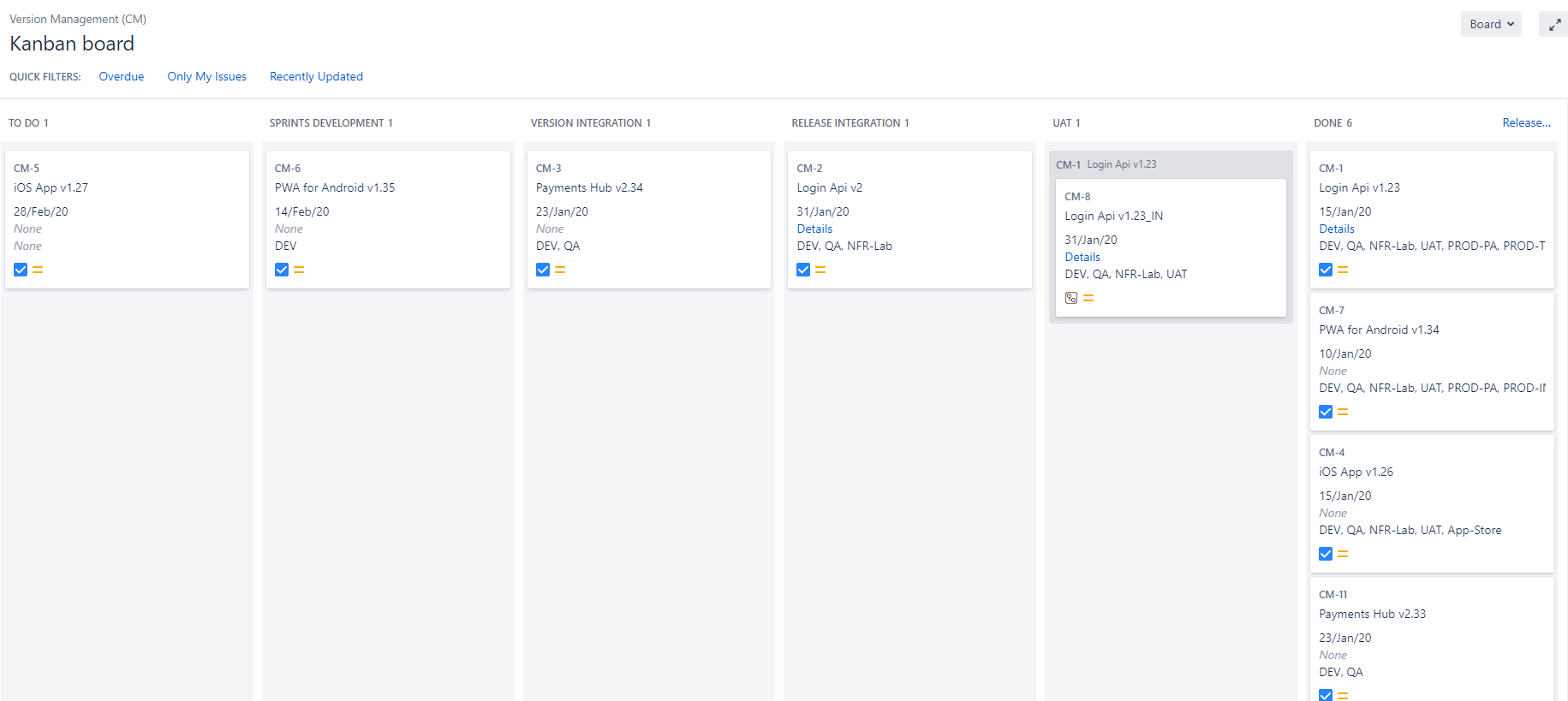Click priority icon on CM-7 PWA card
The image size is (1568, 701).
(1343, 412)
